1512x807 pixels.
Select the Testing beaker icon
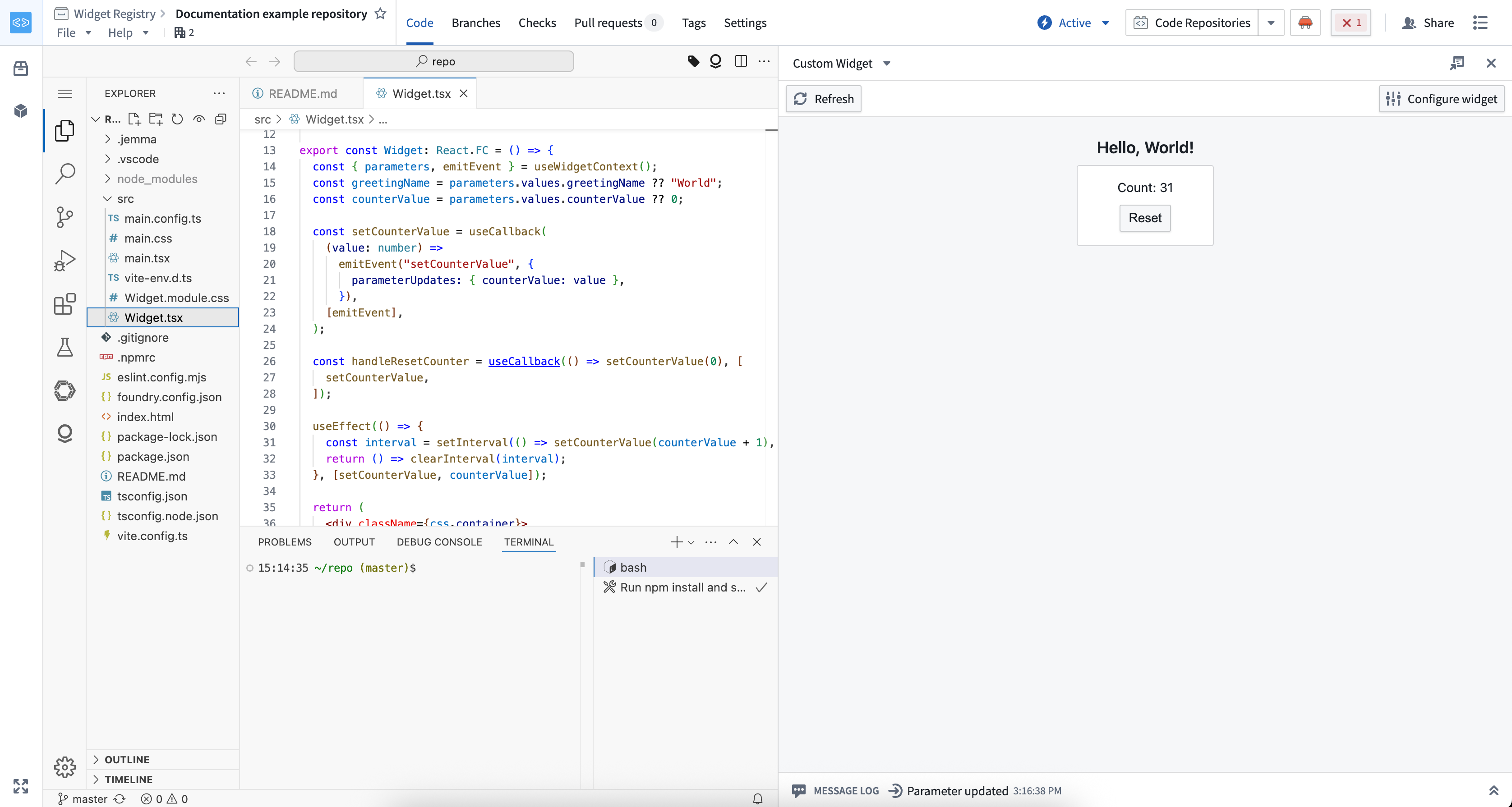(x=65, y=347)
